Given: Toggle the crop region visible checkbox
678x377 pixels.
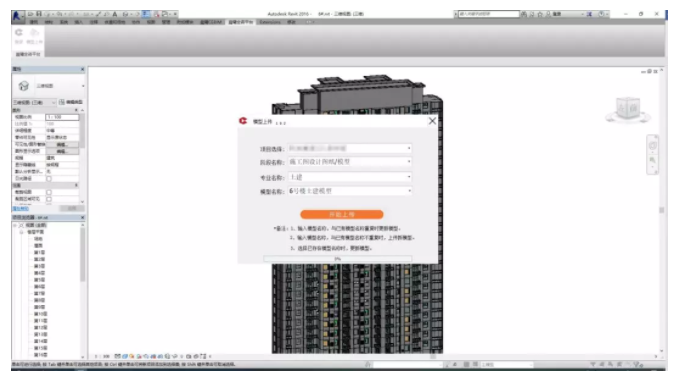Looking at the screenshot, I should [49, 199].
